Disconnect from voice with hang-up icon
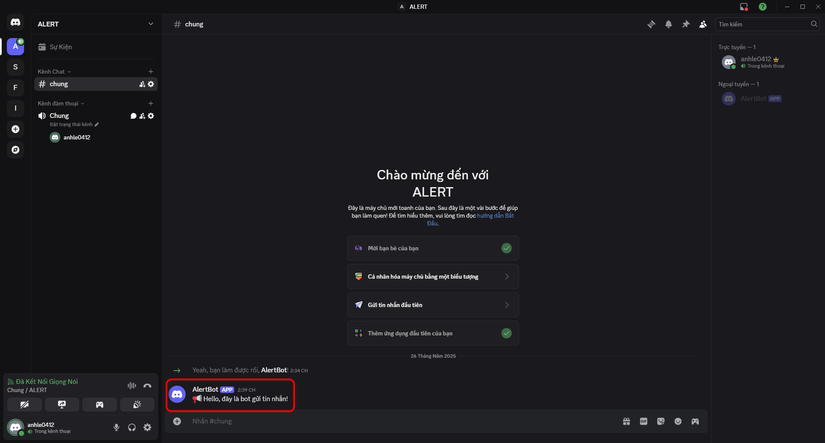The image size is (825, 443). [x=147, y=386]
